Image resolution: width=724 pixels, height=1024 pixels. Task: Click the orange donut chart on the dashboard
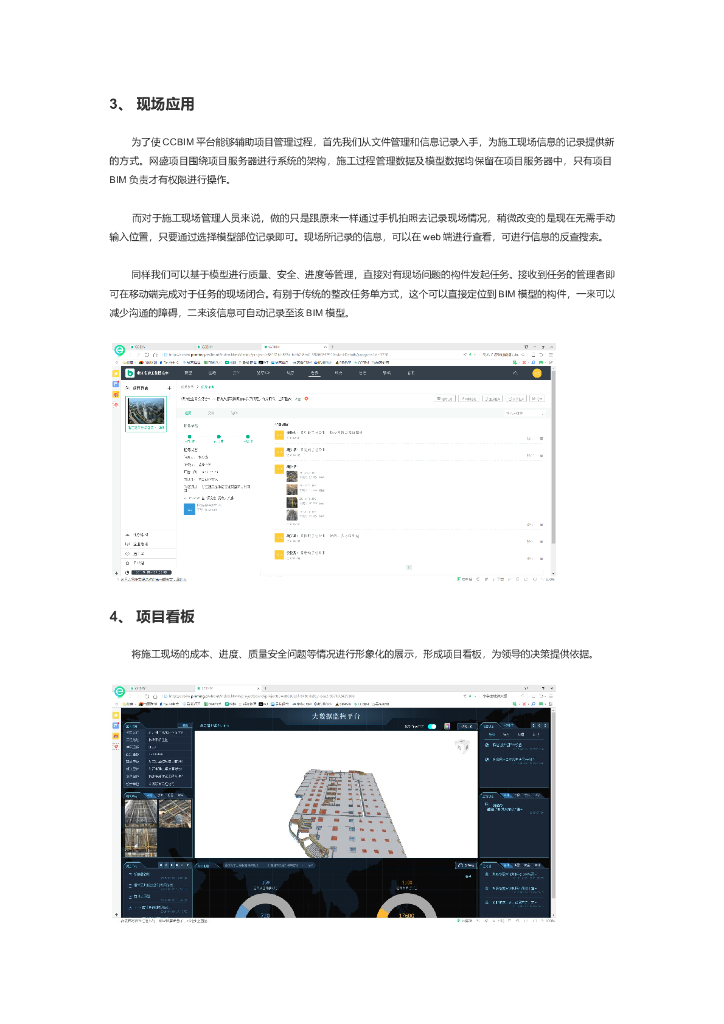(x=407, y=906)
